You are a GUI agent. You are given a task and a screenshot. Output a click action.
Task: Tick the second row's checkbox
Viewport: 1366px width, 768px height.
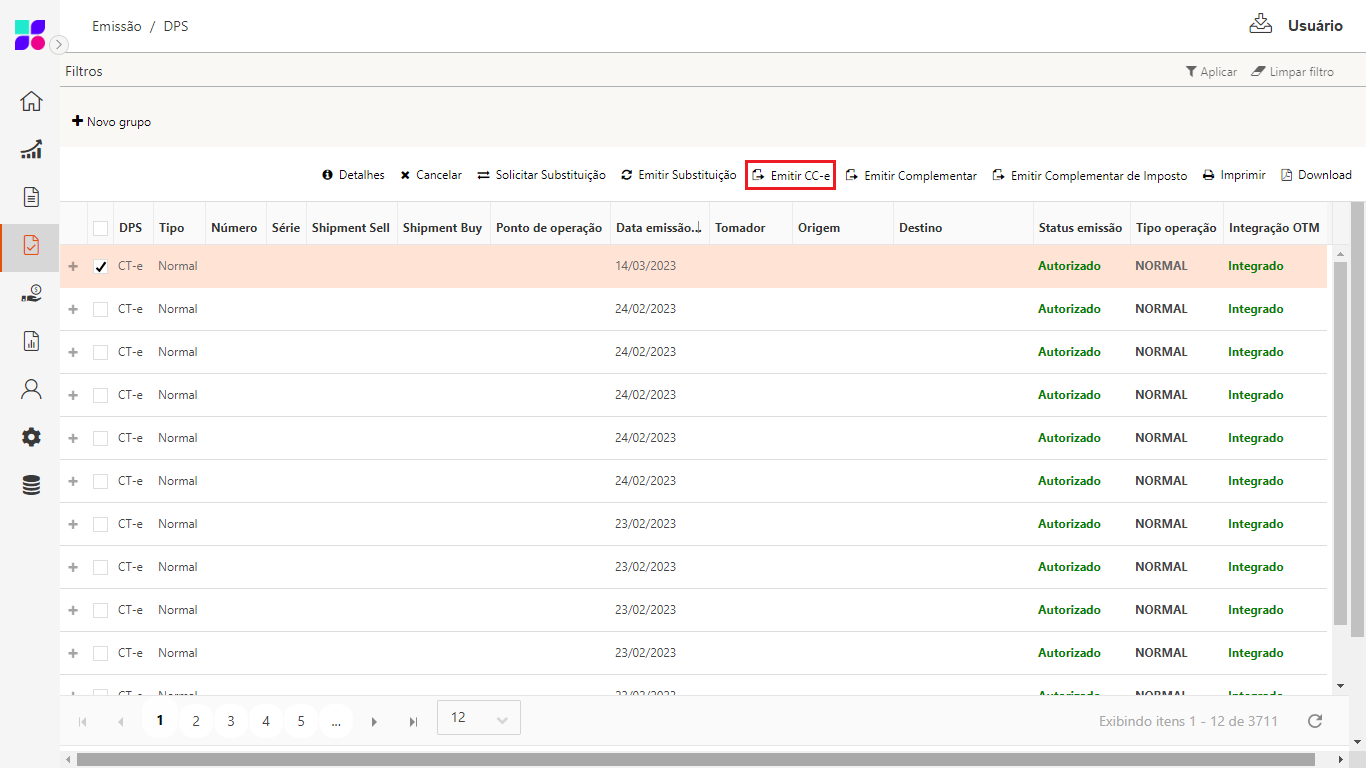pyautogui.click(x=100, y=310)
